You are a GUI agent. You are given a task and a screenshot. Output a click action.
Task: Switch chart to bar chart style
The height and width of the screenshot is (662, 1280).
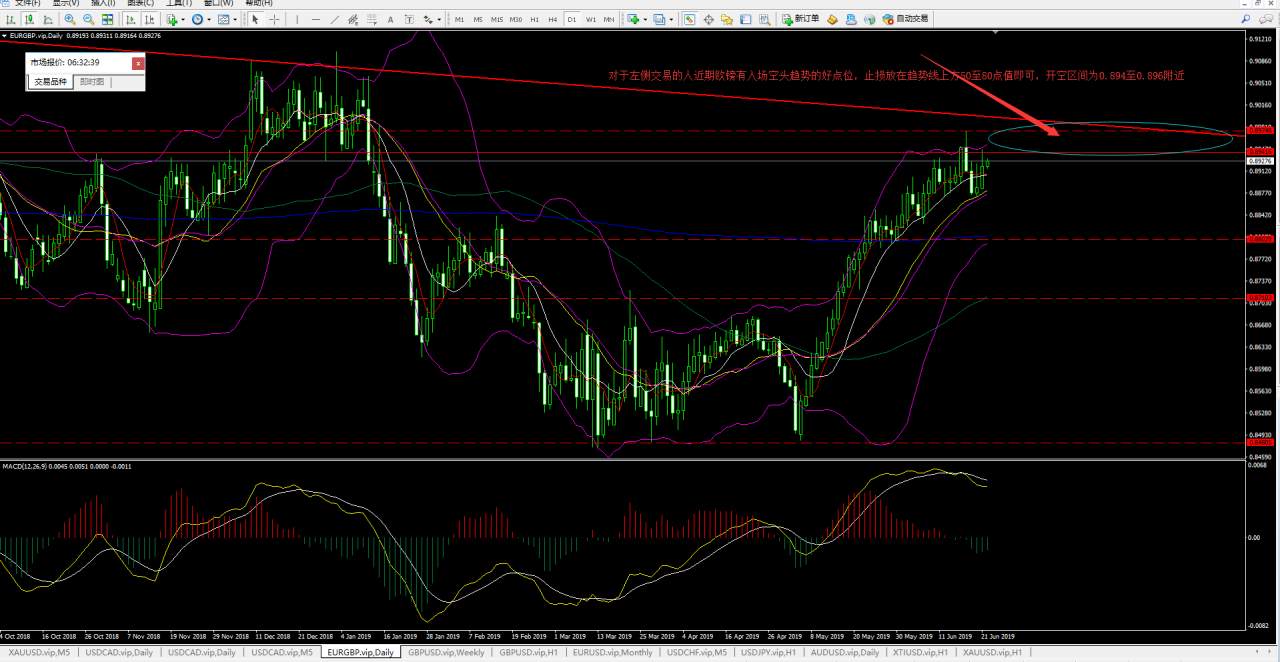11,19
